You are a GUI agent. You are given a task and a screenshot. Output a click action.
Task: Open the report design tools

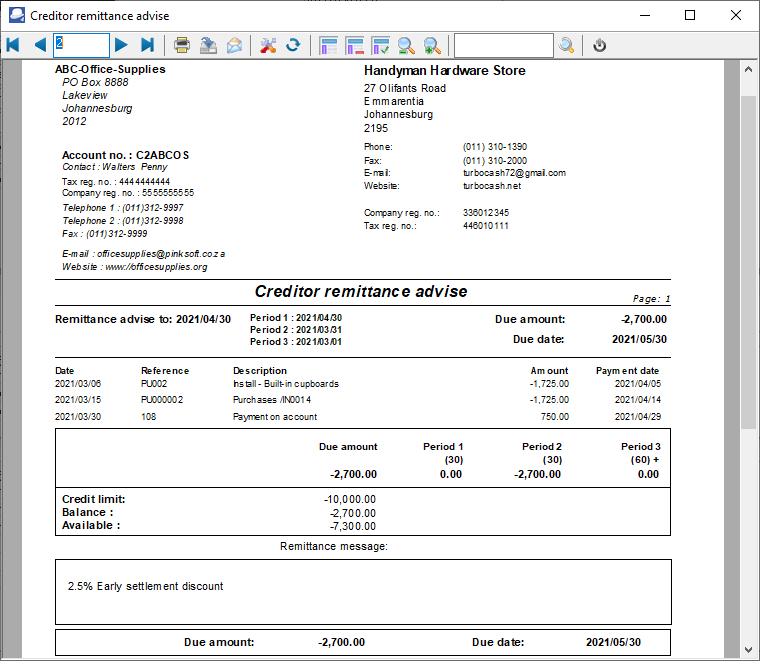click(x=267, y=45)
